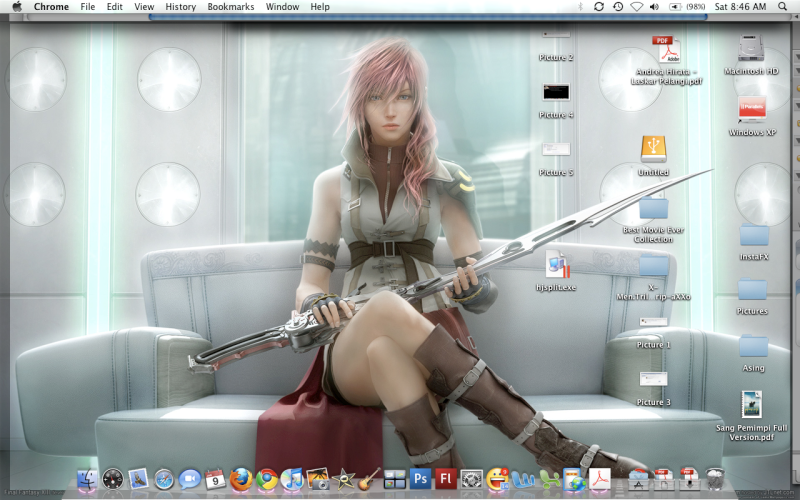Select the Picture 4 screenshot thumbnail
The height and width of the screenshot is (500, 800).
556,92
